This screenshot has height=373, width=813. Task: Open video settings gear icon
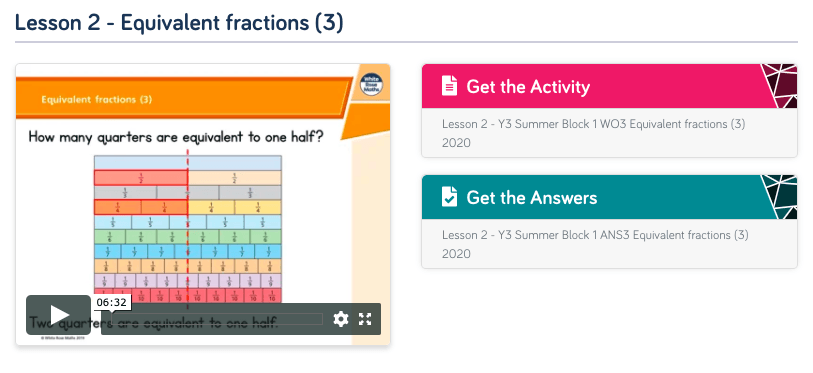click(x=341, y=319)
